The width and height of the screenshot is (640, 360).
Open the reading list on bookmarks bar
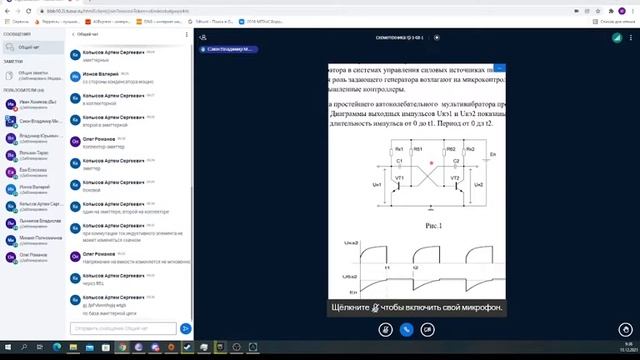(614, 22)
